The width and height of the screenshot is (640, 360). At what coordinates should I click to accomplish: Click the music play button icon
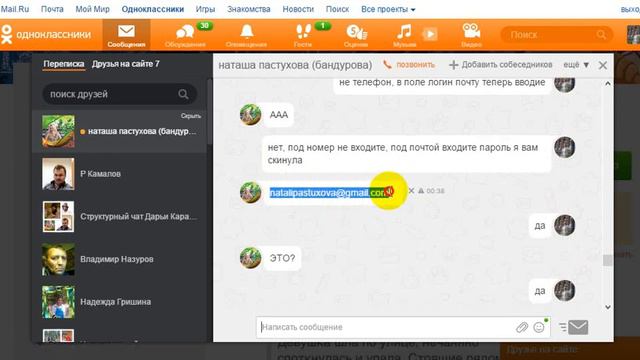tap(429, 34)
